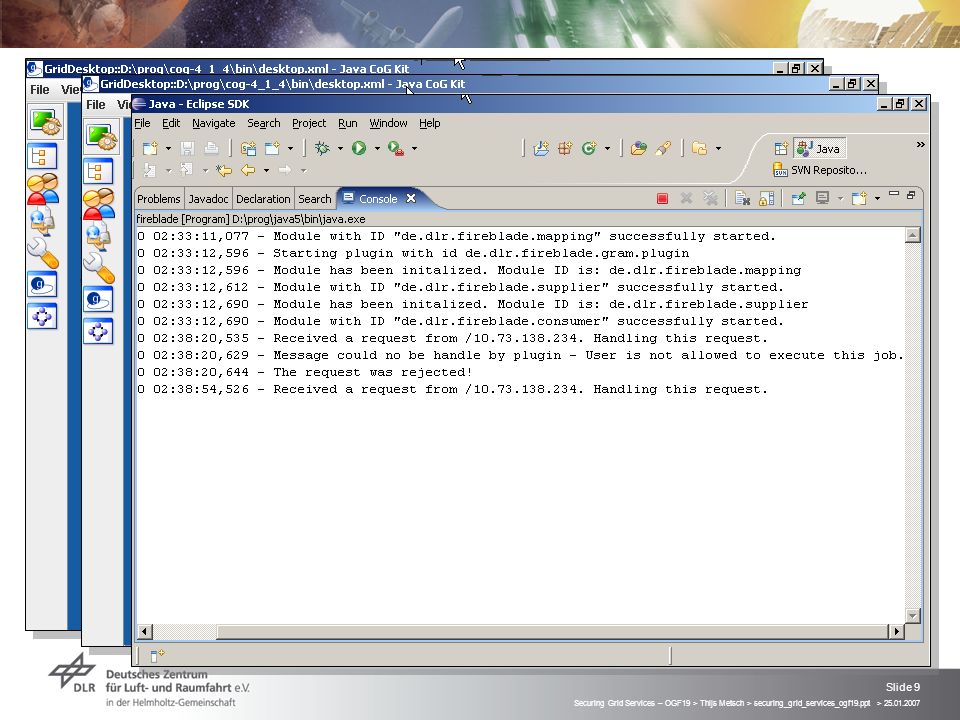Click the Debug bug icon

coord(322,148)
